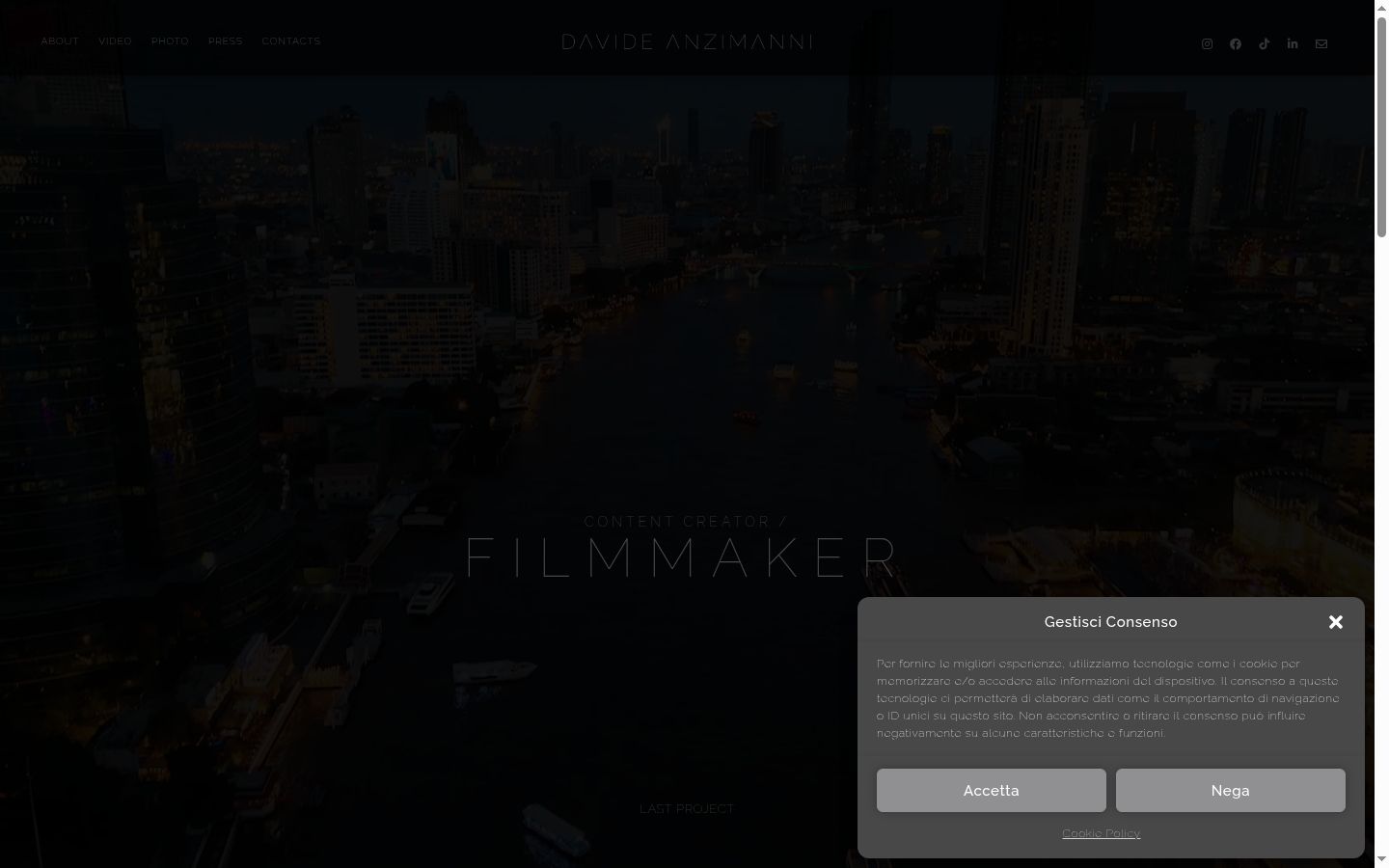Click the Nega cookie button
This screenshot has height=868, width=1389.
(1231, 790)
